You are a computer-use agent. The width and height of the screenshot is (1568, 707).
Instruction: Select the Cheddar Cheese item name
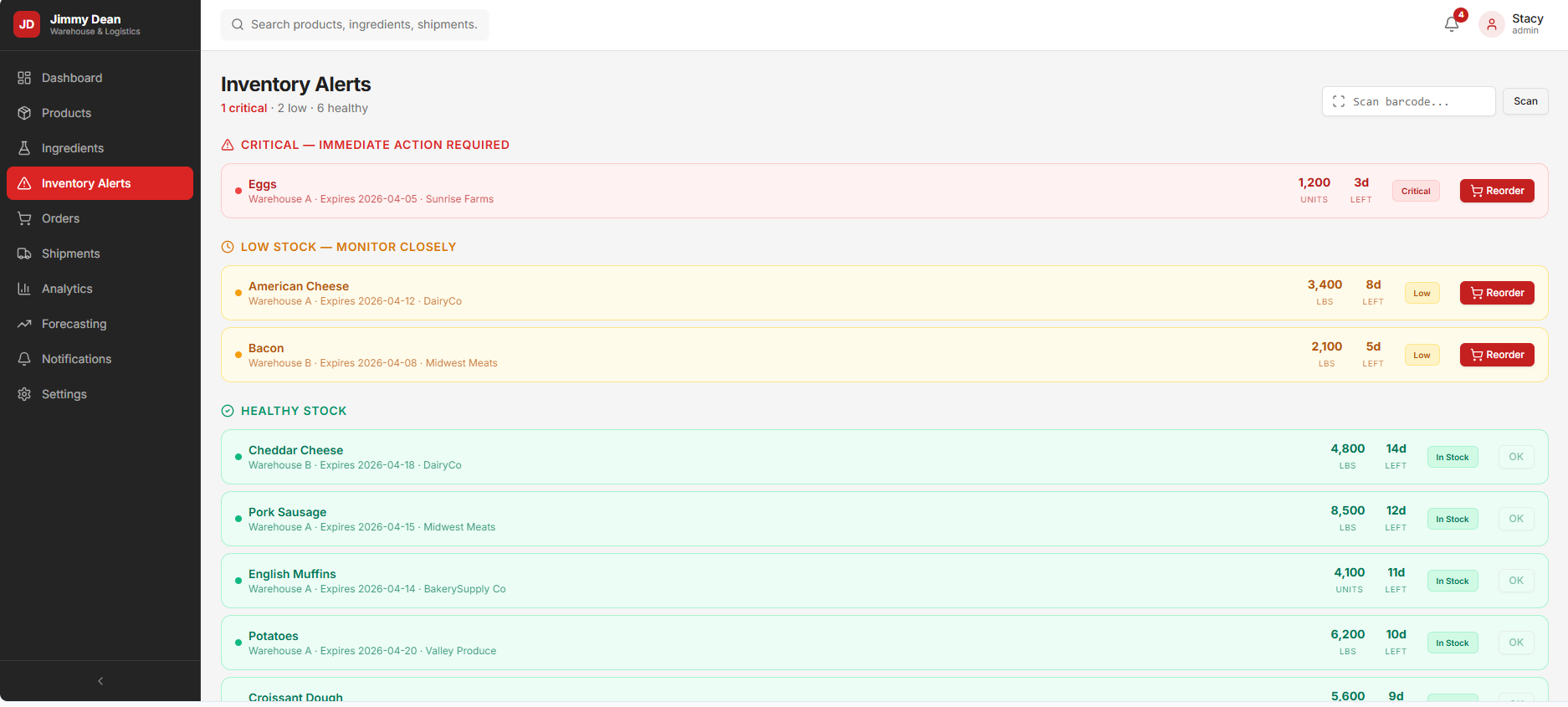295,450
